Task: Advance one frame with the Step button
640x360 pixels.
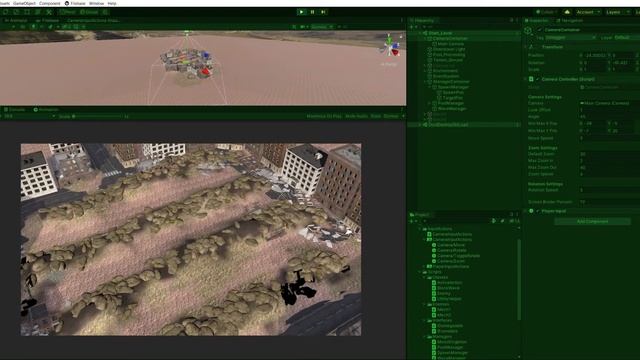Action: 323,12
